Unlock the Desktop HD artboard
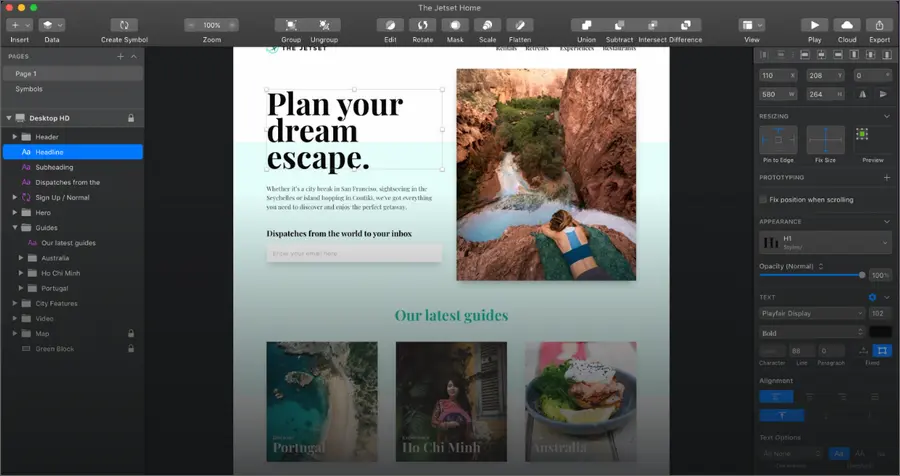This screenshot has width=900, height=476. coord(131,118)
